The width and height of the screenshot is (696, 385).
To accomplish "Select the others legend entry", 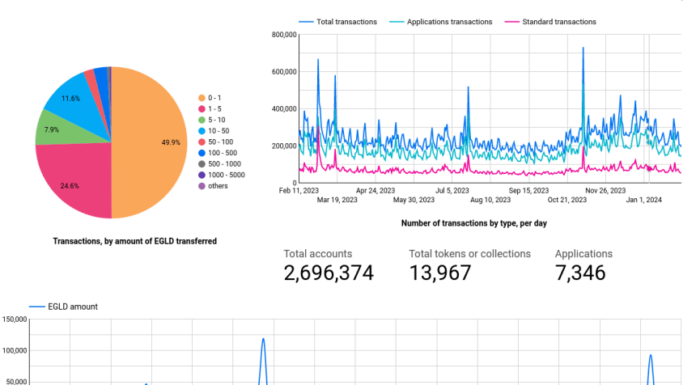I will (x=213, y=186).
